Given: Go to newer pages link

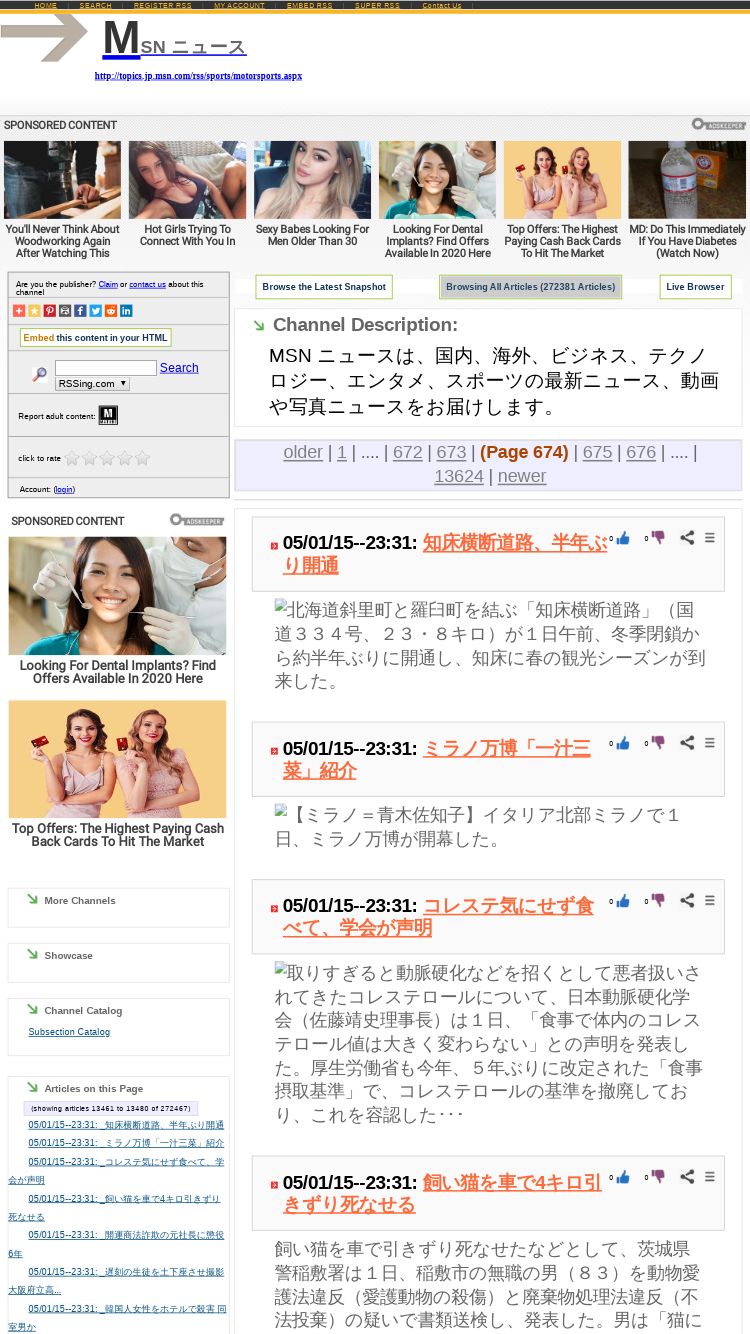Looking at the screenshot, I should (522, 476).
